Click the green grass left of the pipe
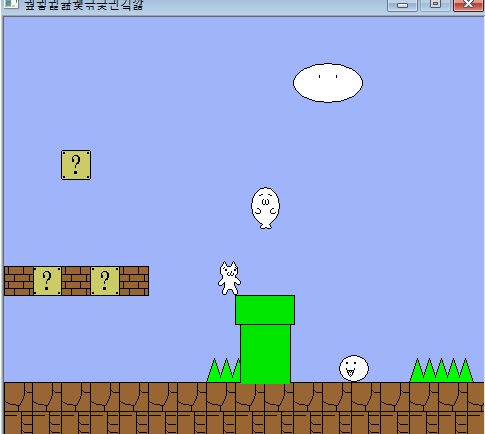 click(224, 370)
